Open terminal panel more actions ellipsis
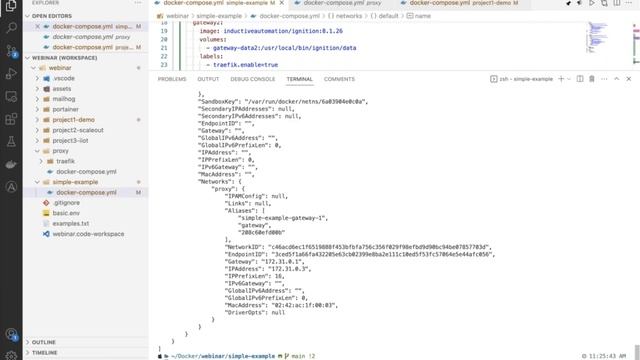This screenshot has width=640, height=360. 604,79
